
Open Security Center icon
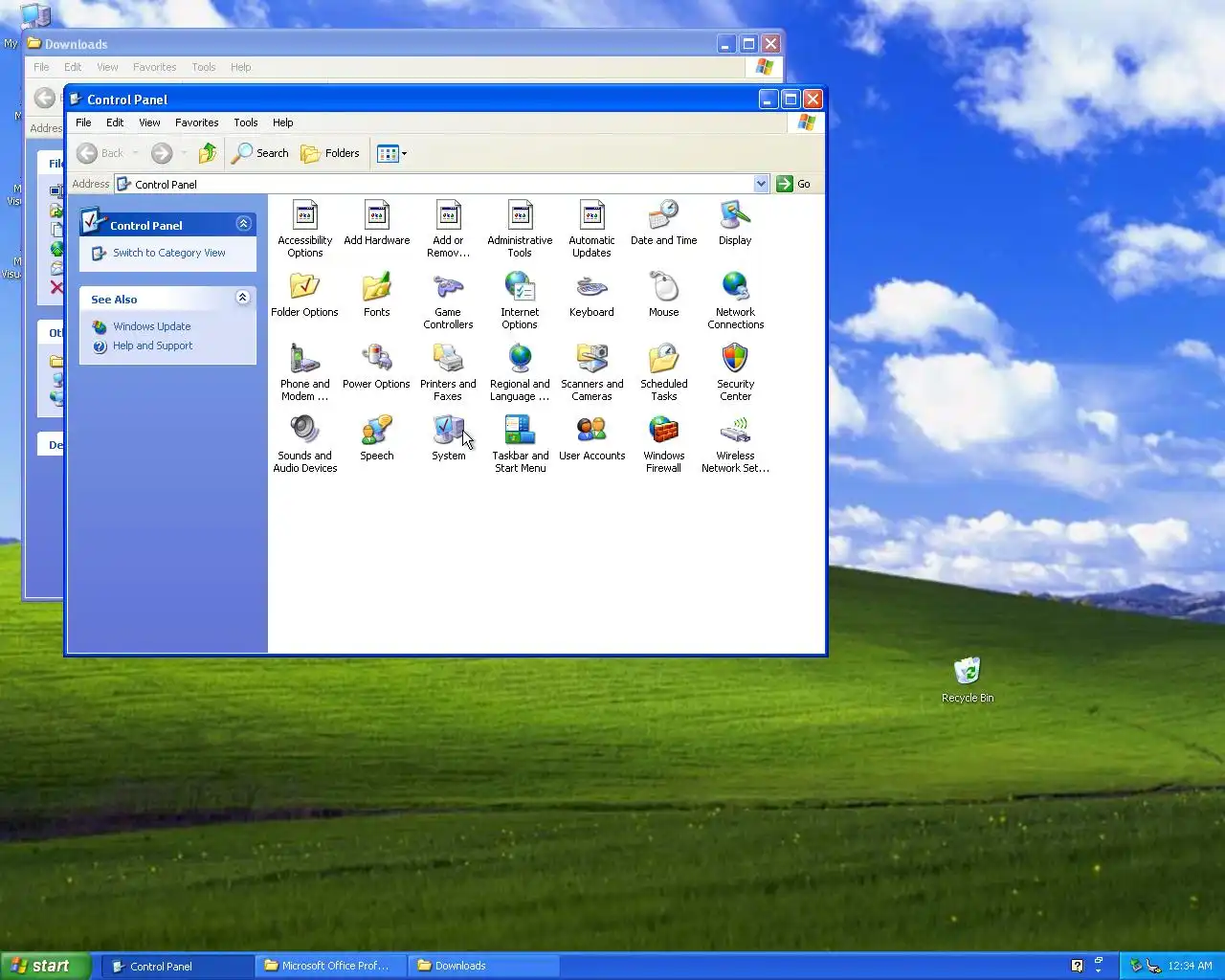point(735,371)
